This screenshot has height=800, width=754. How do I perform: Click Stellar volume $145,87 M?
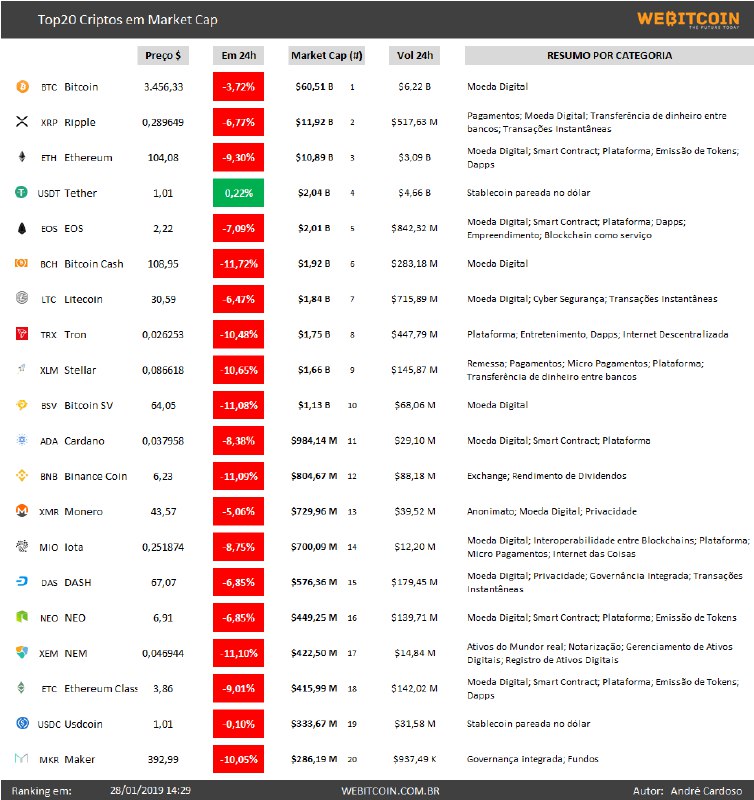[x=414, y=370]
